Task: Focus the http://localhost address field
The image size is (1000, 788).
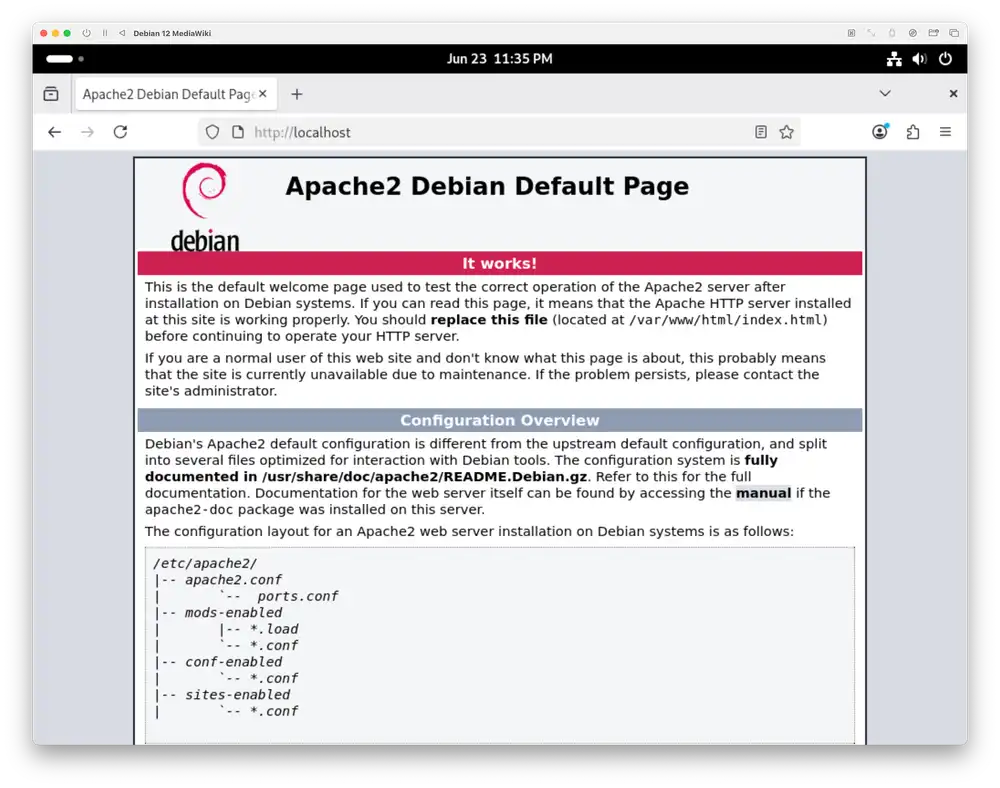Action: point(497,132)
